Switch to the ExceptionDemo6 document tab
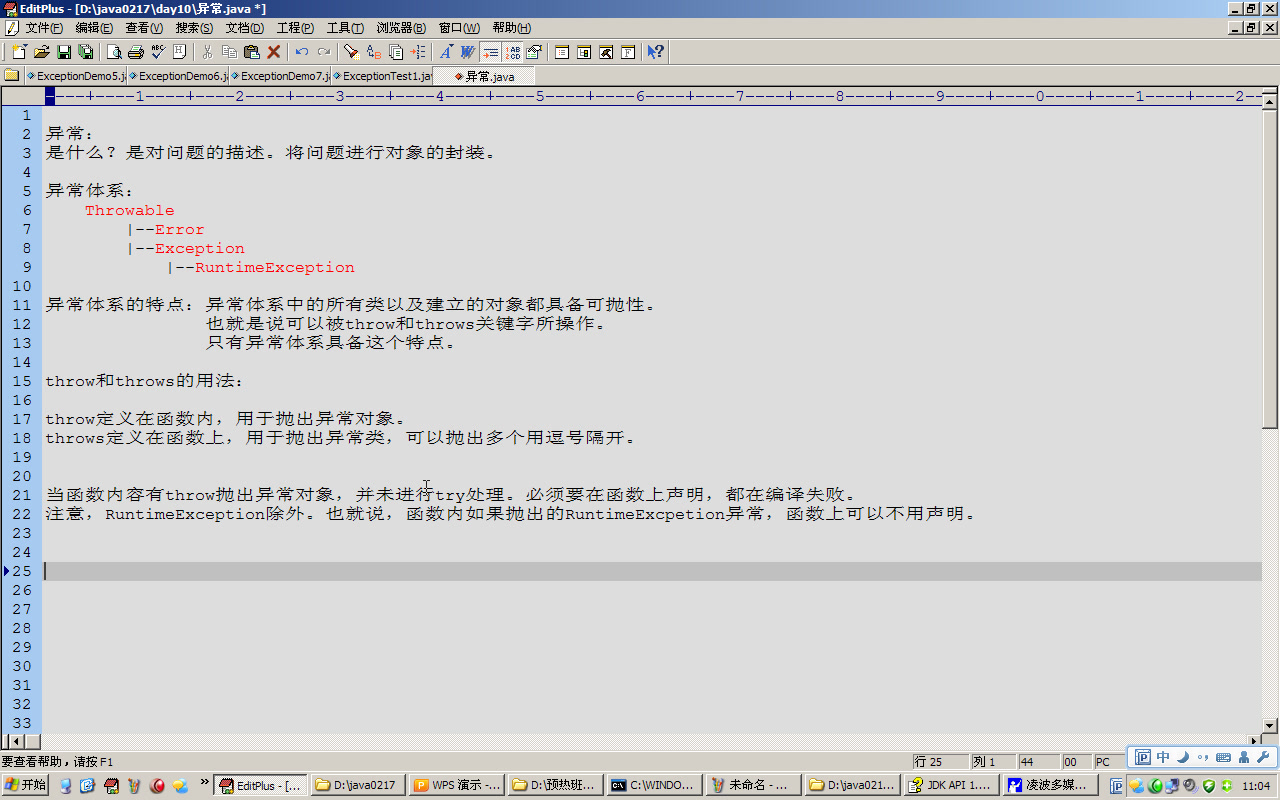Viewport: 1280px width, 800px height. tap(178, 76)
